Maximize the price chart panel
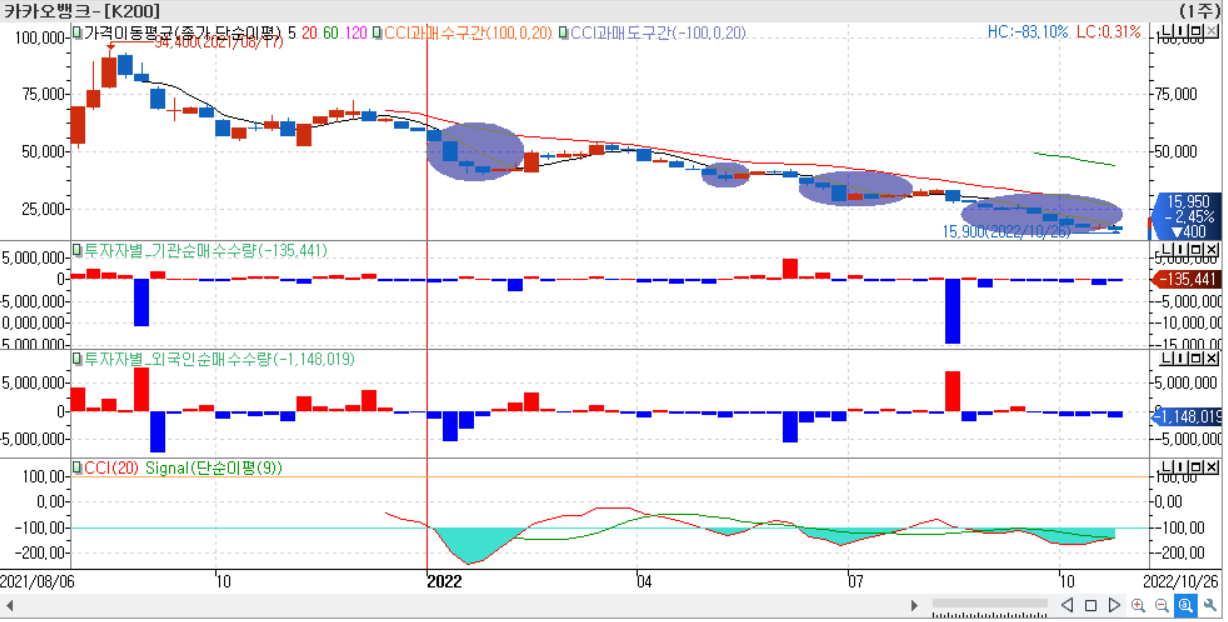The height and width of the screenshot is (622, 1228). click(x=1196, y=33)
